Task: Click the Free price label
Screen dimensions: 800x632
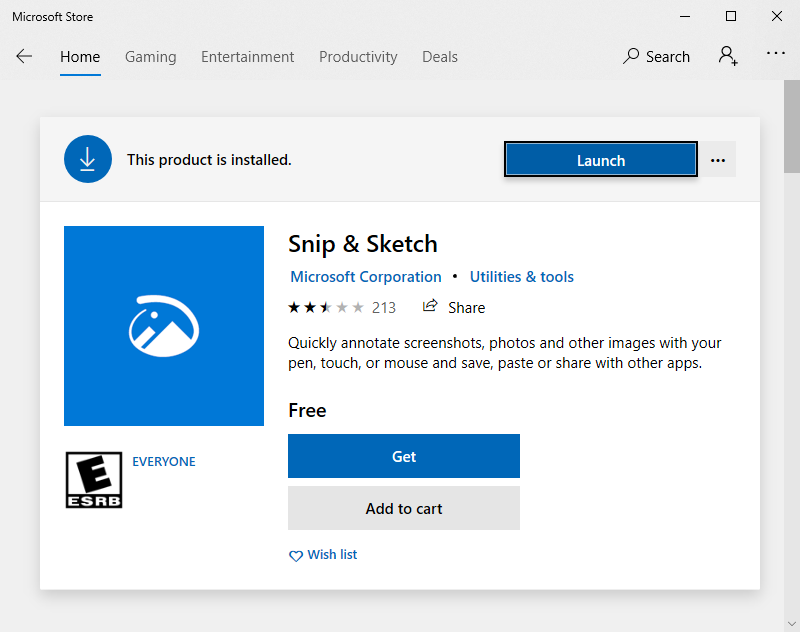Action: 307,410
